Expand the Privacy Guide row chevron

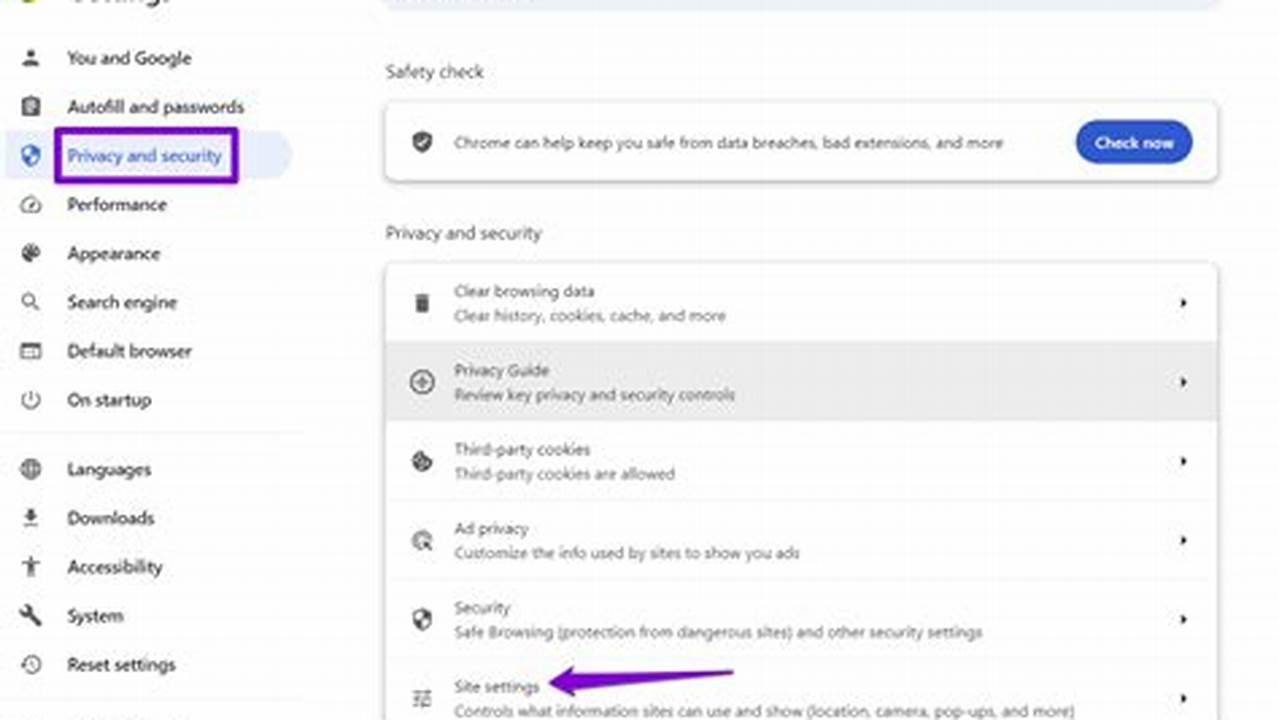1183,382
